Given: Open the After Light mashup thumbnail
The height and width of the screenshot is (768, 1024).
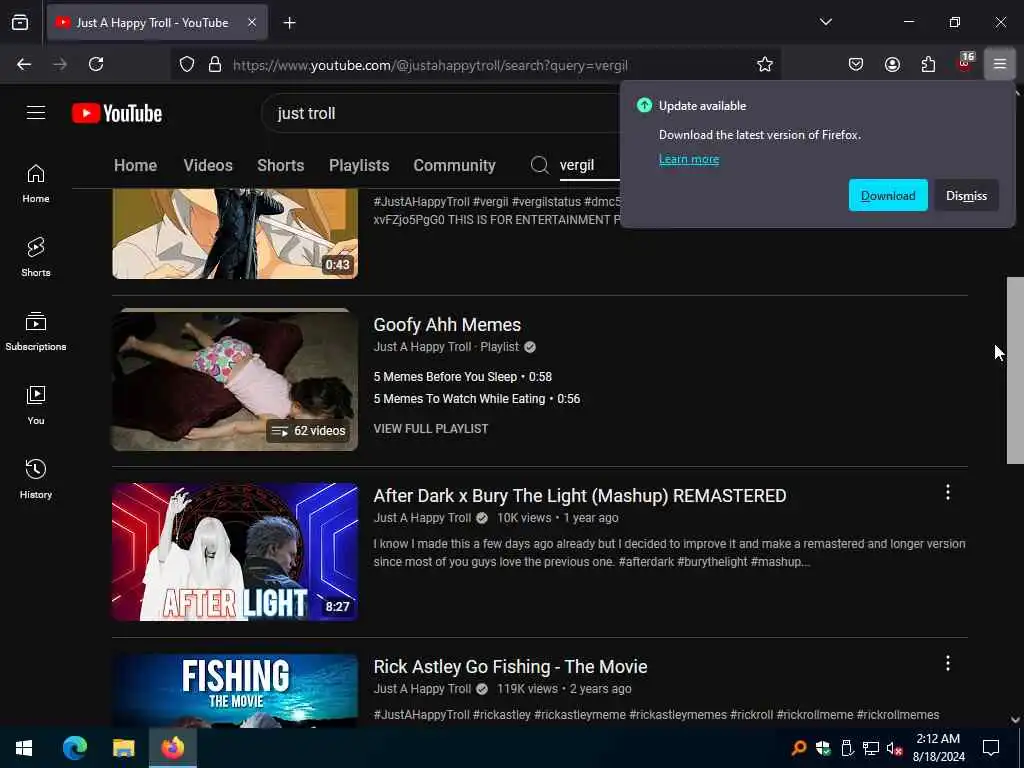Looking at the screenshot, I should coord(235,552).
